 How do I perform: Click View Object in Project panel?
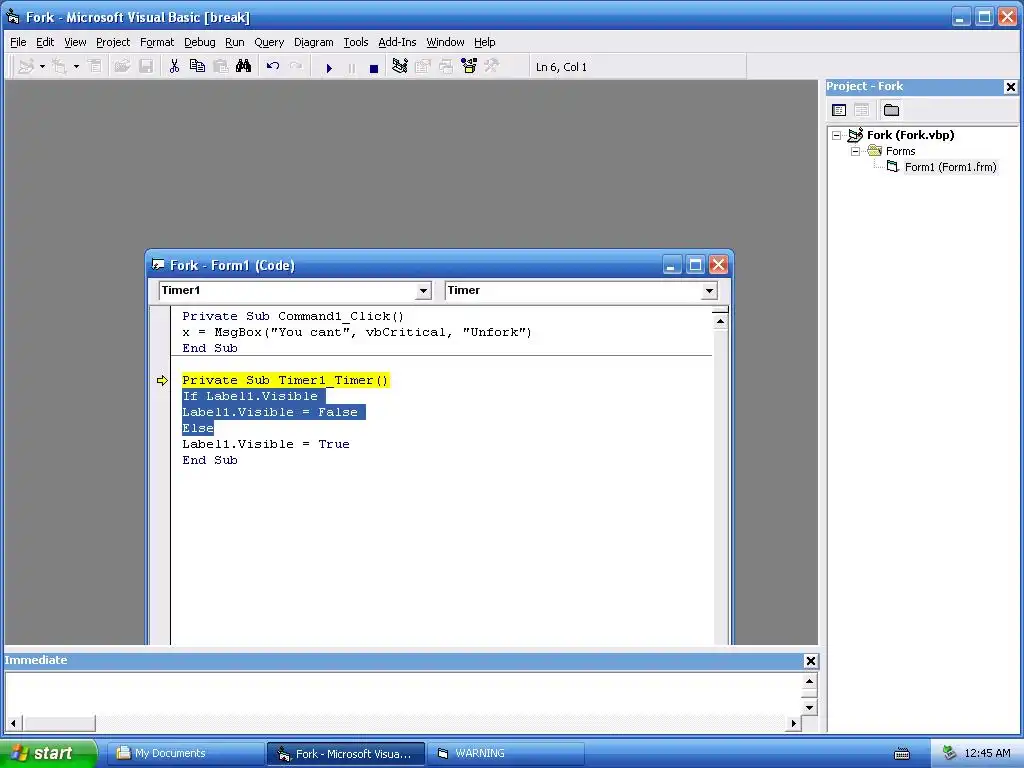(862, 110)
